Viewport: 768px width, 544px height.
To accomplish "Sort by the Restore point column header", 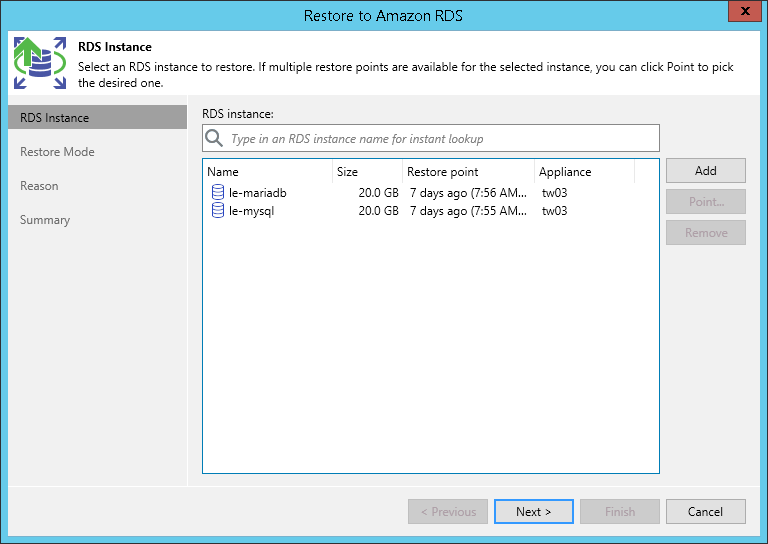I will [468, 172].
